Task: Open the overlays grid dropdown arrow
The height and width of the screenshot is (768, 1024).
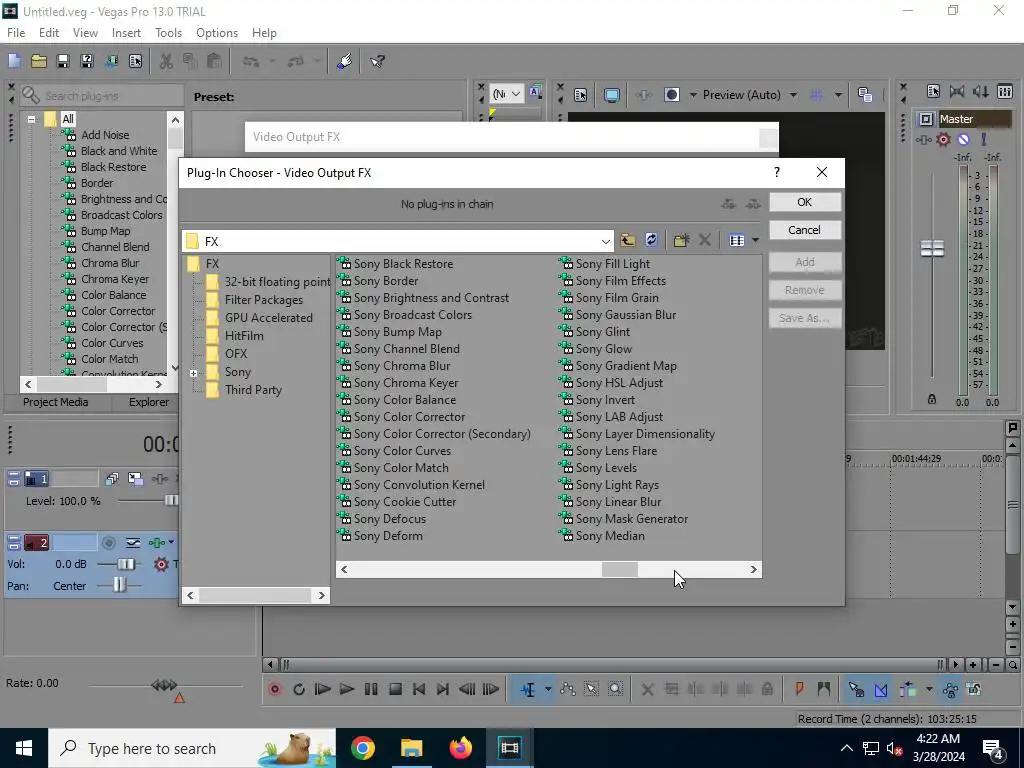Action: pos(838,95)
